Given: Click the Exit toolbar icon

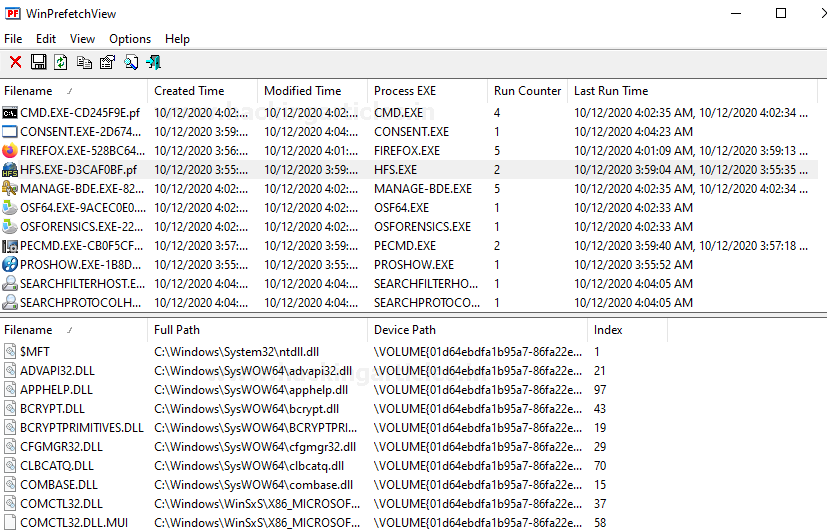Looking at the screenshot, I should [x=153, y=62].
